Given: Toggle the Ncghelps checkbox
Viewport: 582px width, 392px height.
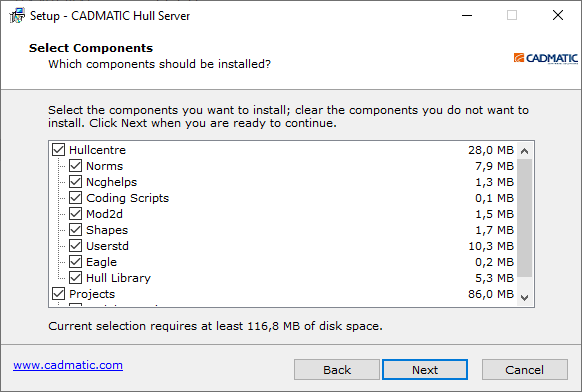Looking at the screenshot, I should coord(75,182).
